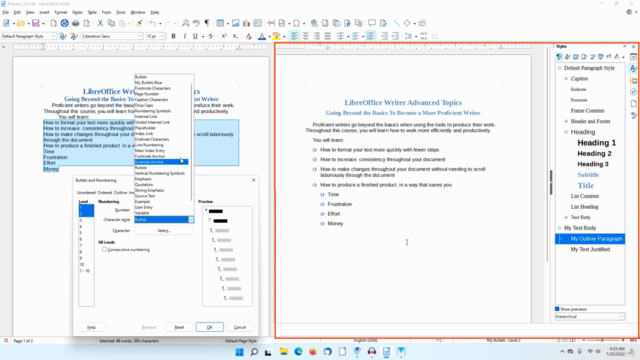Open the font name dropdown
Image resolution: width=640 pixels, height=360 pixels.
(140, 36)
